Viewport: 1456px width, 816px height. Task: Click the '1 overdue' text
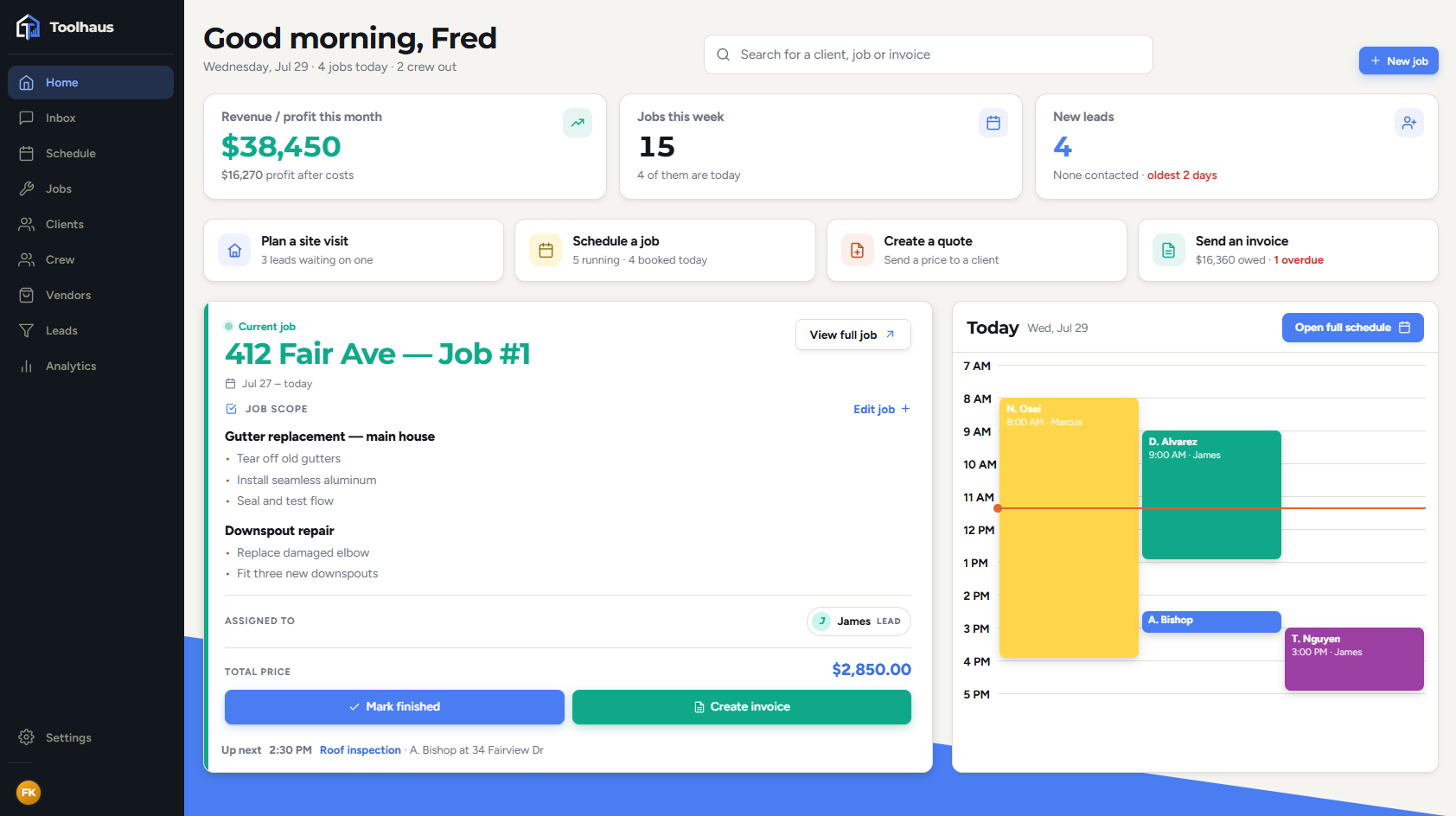pos(1298,259)
